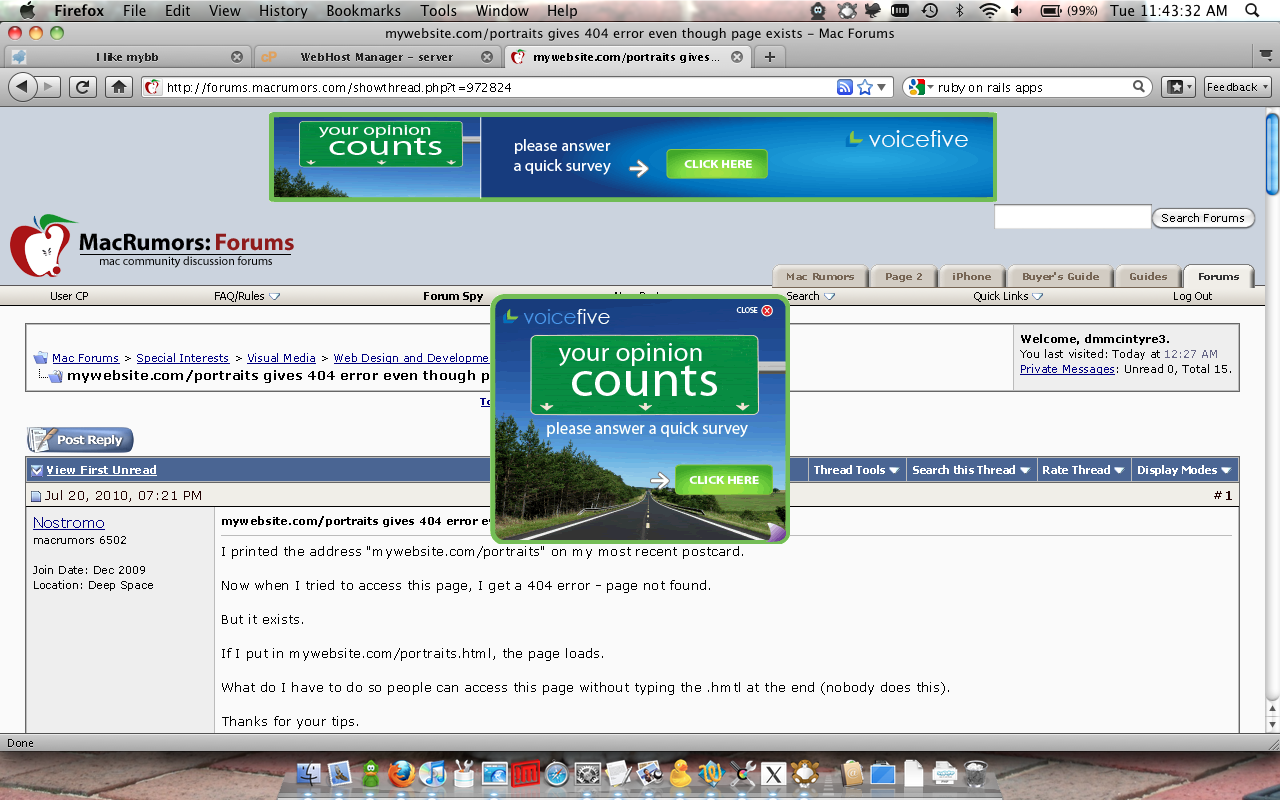Close the 'I like mybb' tab
The height and width of the screenshot is (800, 1280).
(x=237, y=57)
